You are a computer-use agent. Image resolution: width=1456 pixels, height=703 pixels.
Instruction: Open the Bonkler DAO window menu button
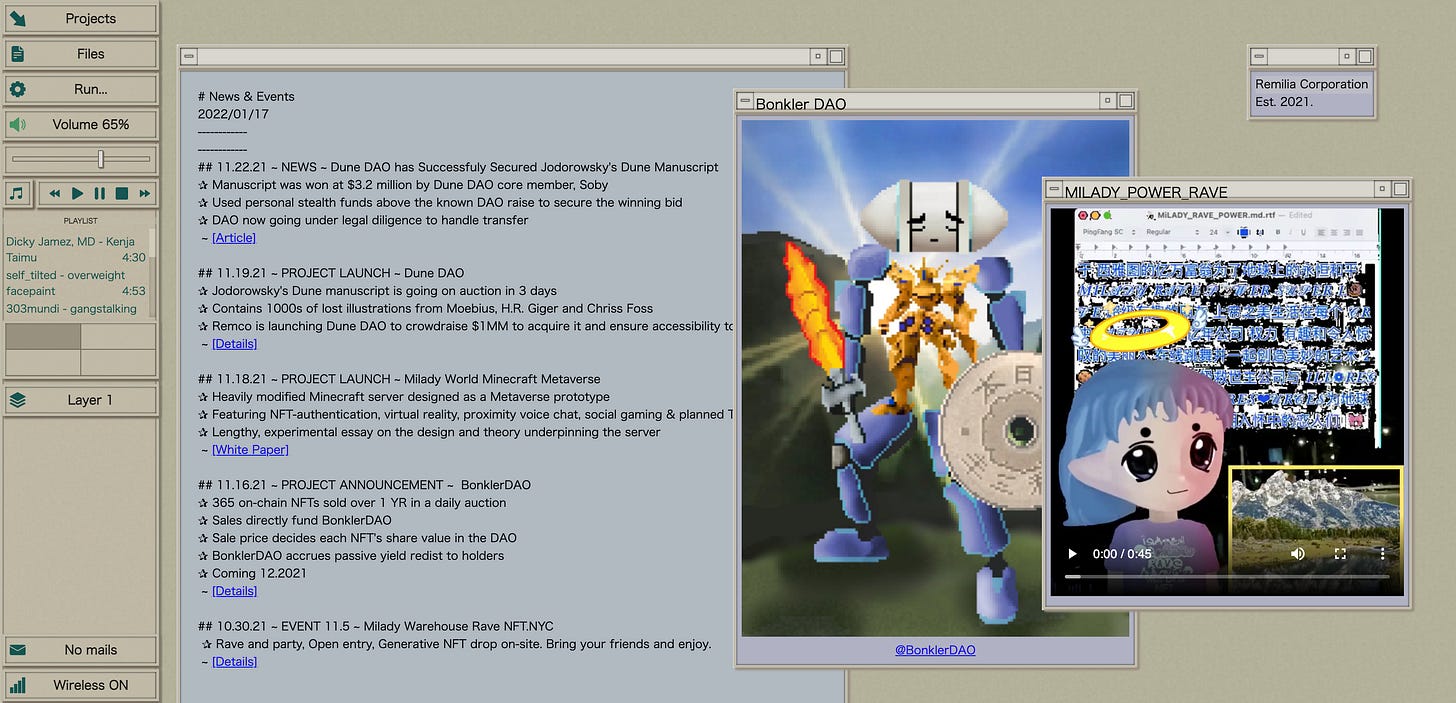click(745, 101)
